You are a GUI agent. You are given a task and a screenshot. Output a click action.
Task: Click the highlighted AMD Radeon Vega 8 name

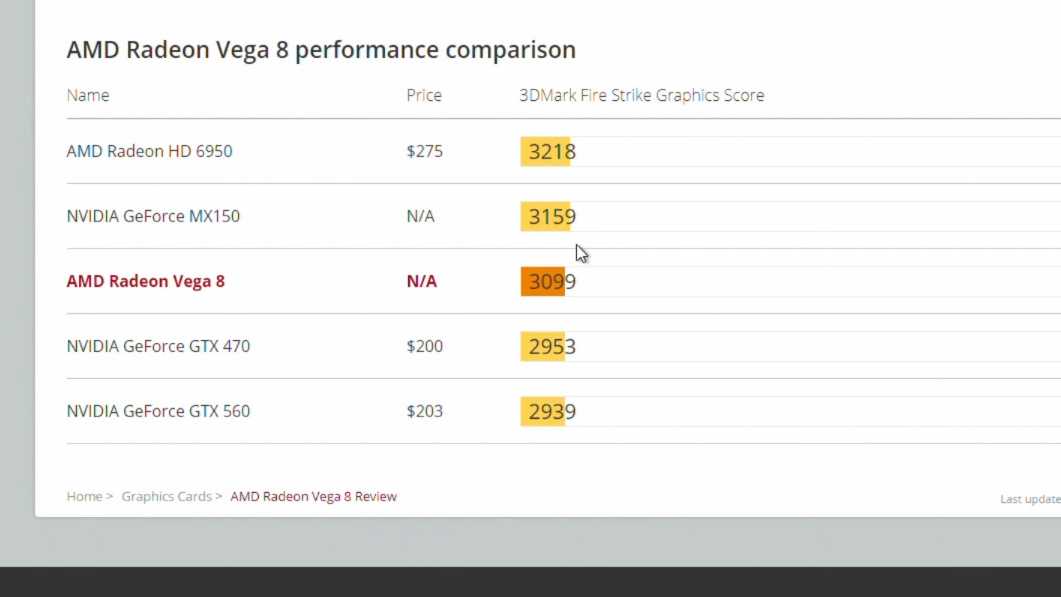145,281
